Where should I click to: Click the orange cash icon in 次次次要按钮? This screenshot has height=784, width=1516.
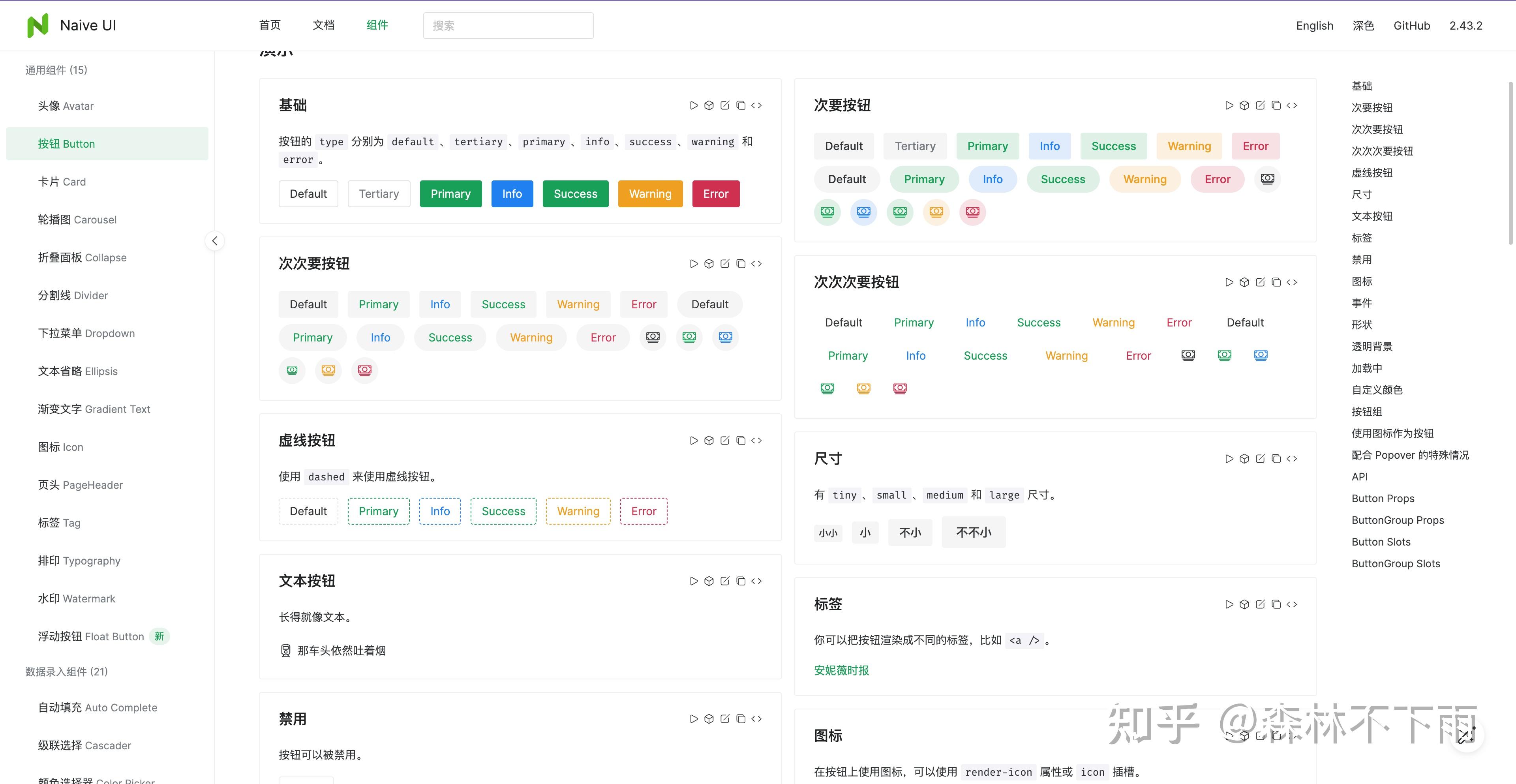pyautogui.click(x=863, y=388)
